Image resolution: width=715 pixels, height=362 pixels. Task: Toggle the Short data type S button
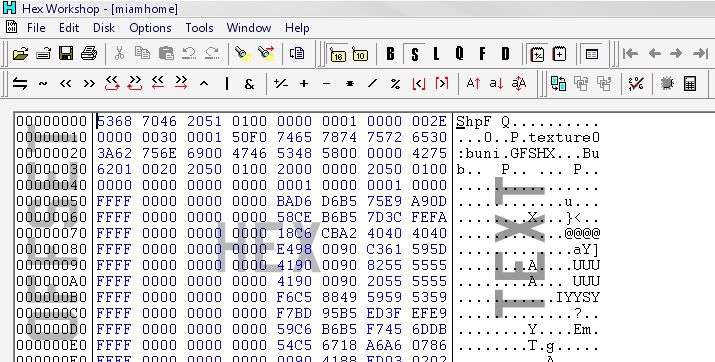pos(414,54)
